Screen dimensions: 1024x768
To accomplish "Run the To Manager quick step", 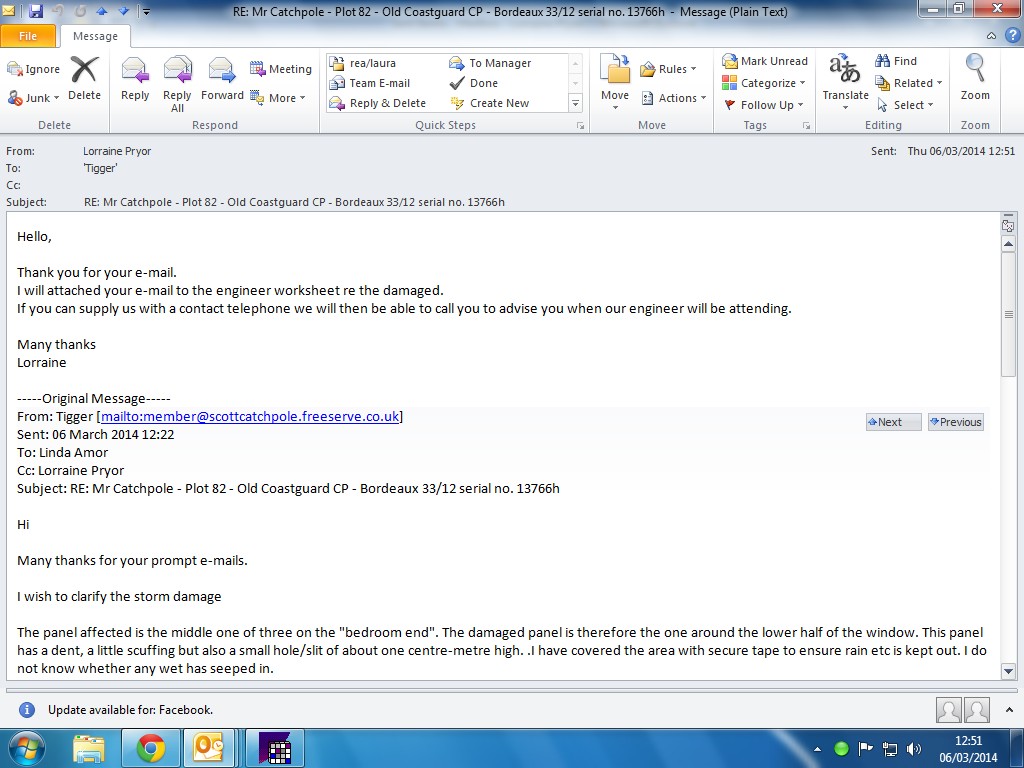I will click(x=490, y=63).
